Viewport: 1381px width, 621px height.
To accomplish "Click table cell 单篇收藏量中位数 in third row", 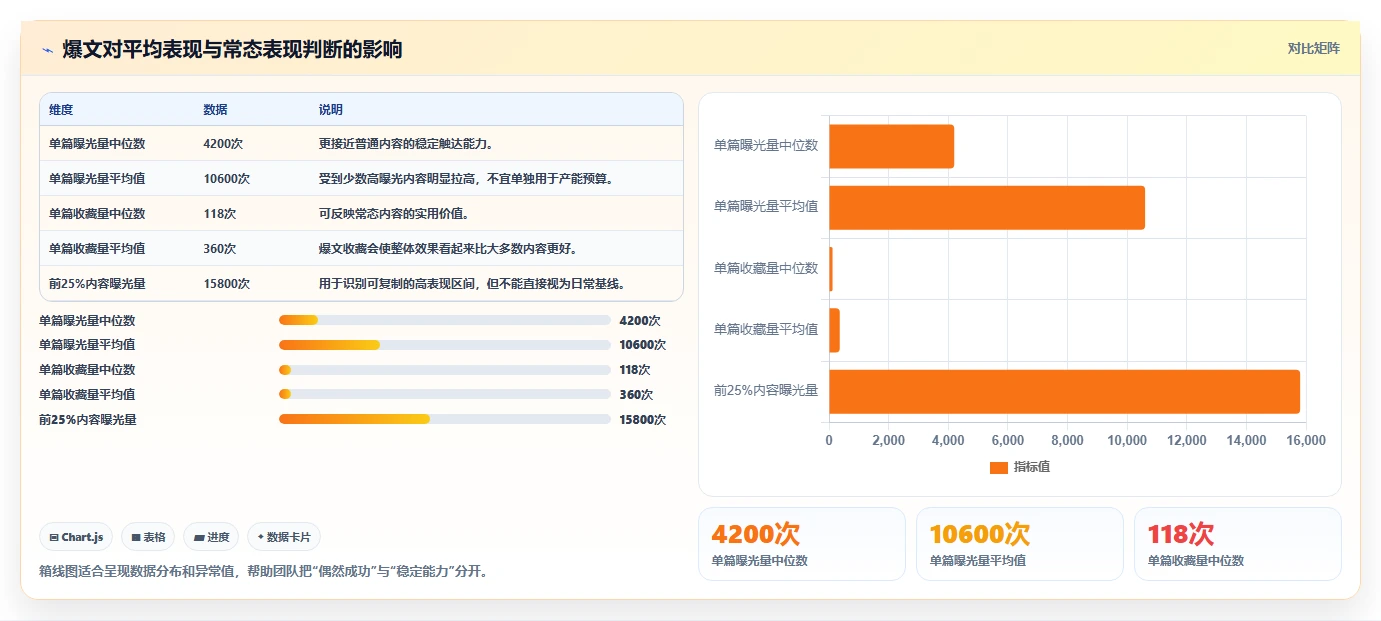I will point(97,213).
